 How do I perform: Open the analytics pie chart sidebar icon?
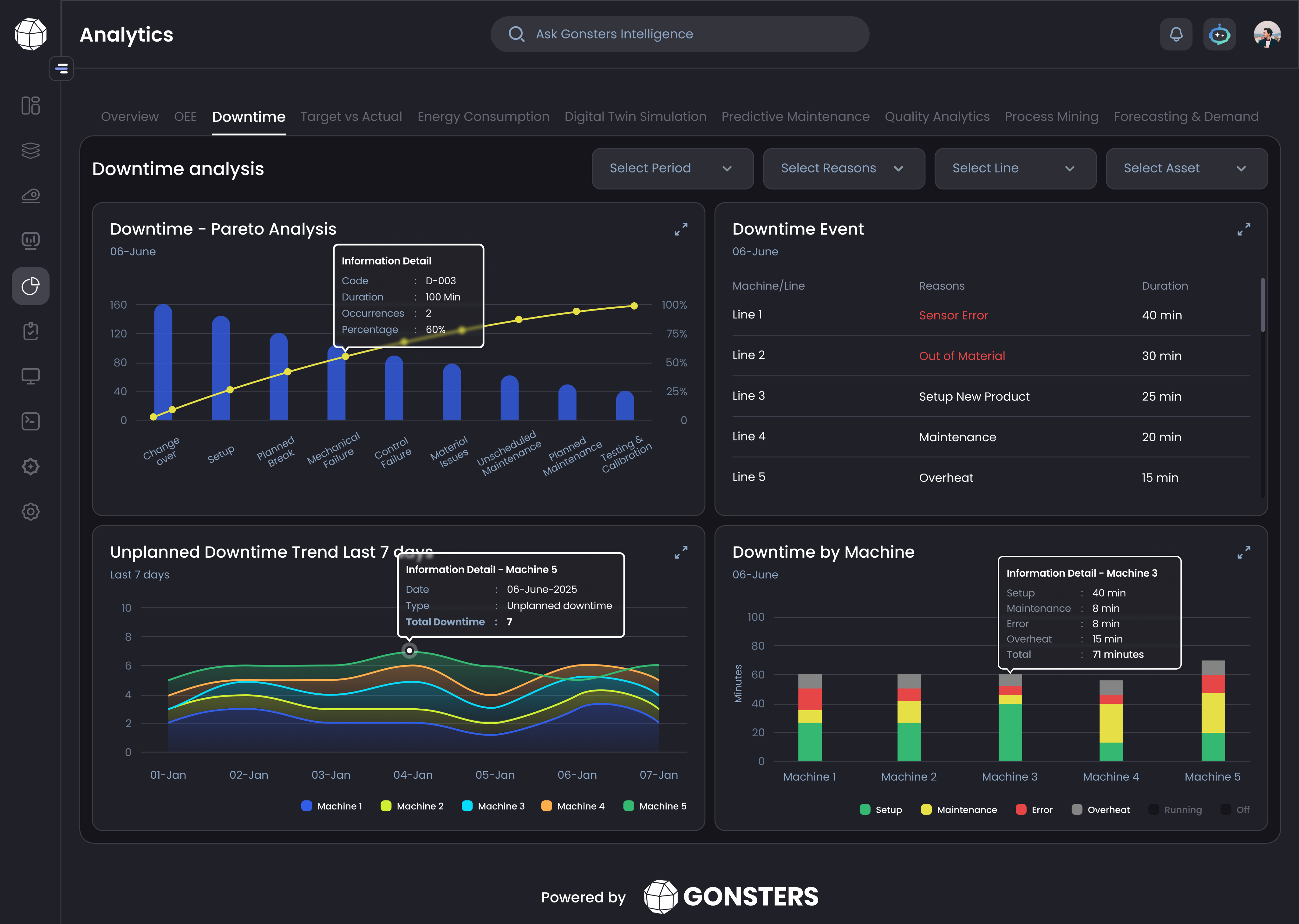click(31, 286)
